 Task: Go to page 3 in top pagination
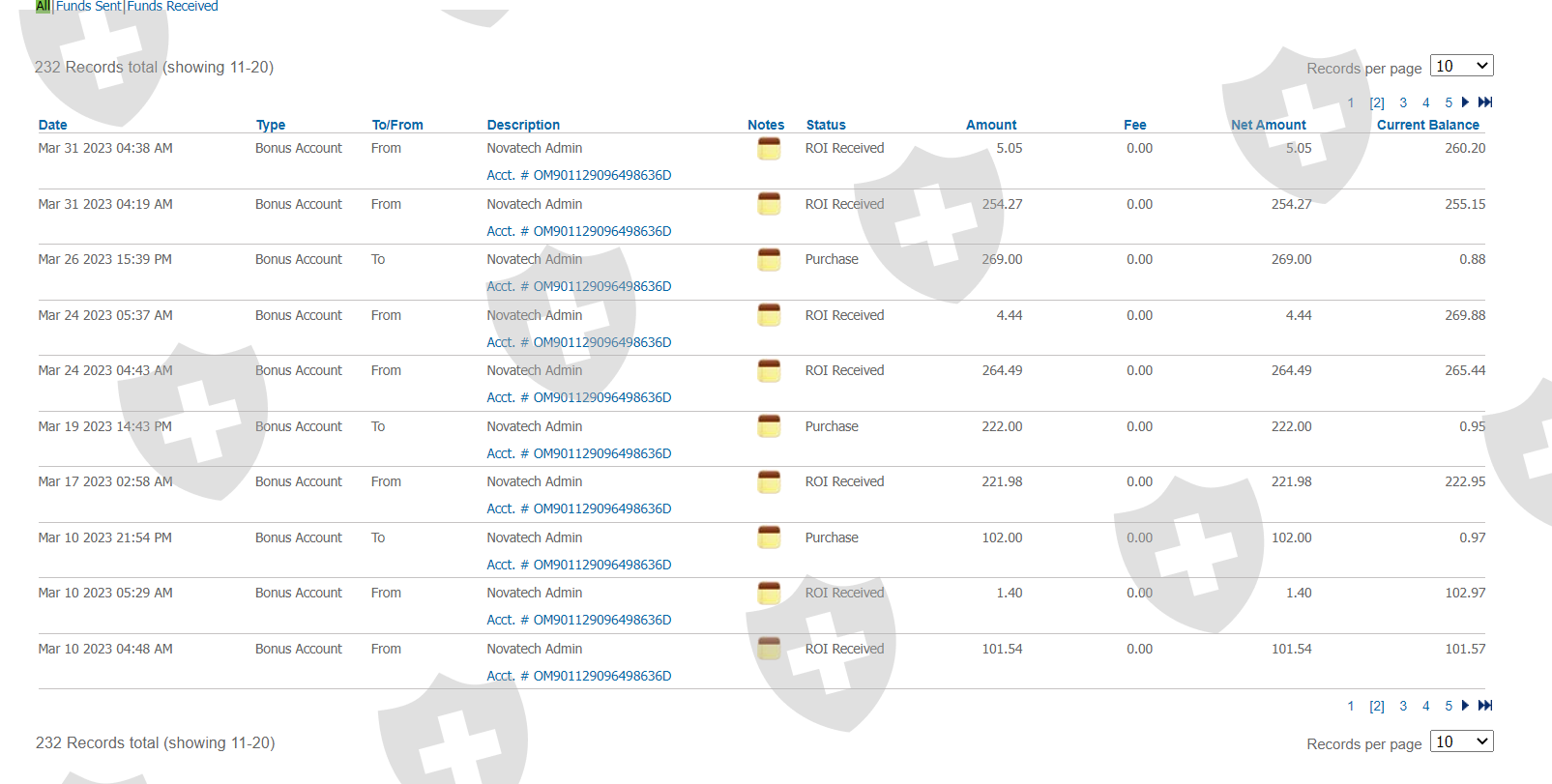point(1403,103)
